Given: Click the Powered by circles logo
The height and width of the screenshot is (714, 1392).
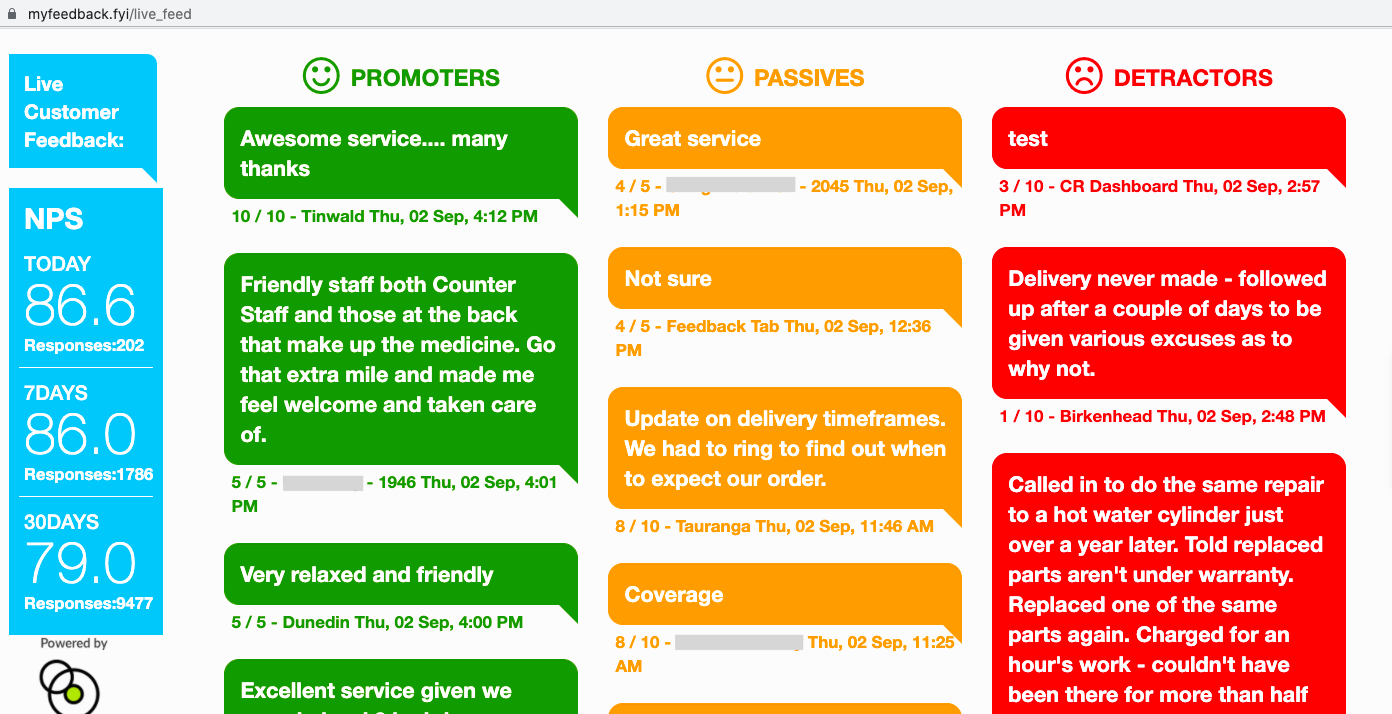Looking at the screenshot, I should (69, 686).
